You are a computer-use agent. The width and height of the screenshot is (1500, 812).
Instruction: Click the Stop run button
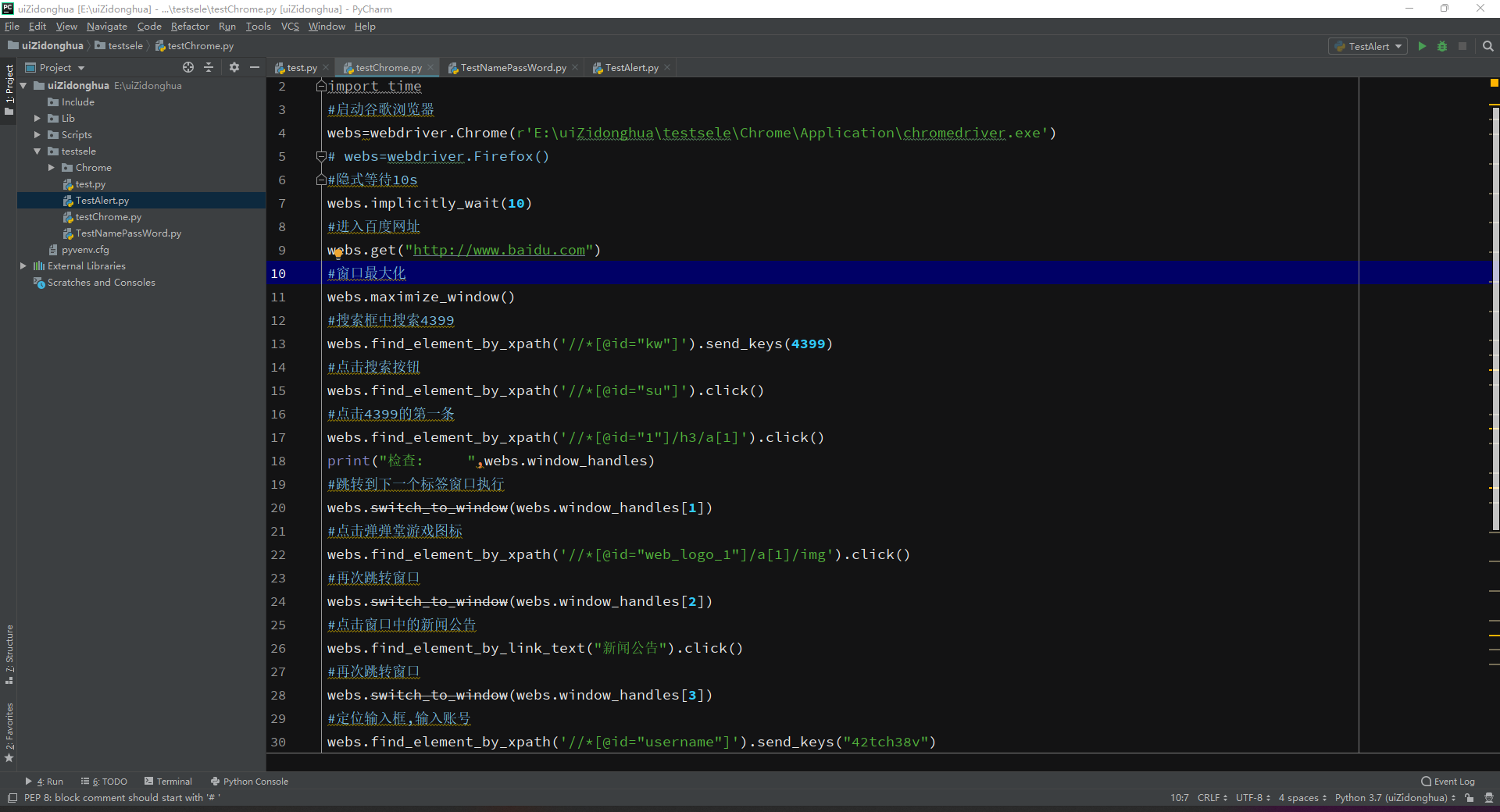coord(1462,46)
